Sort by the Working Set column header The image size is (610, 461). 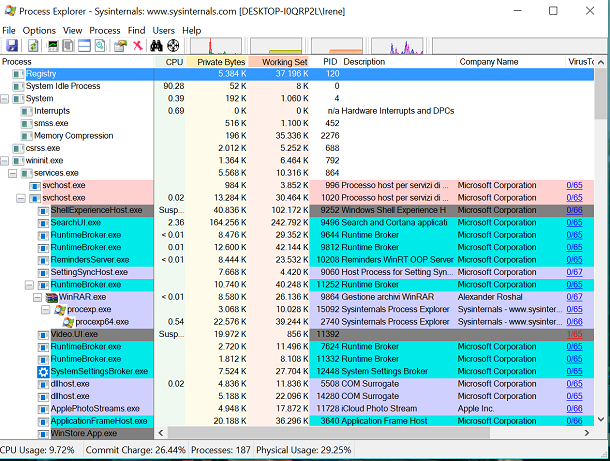tap(279, 62)
